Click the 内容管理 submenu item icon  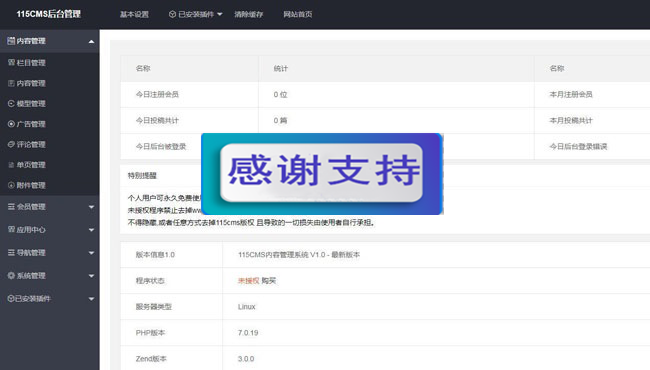pyautogui.click(x=12, y=83)
